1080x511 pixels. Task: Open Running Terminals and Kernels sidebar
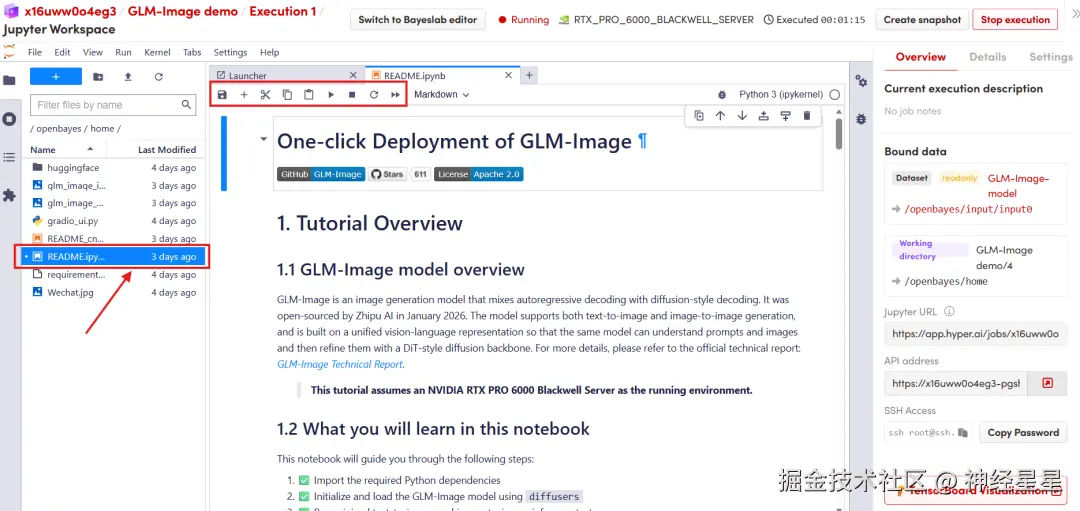(9, 119)
